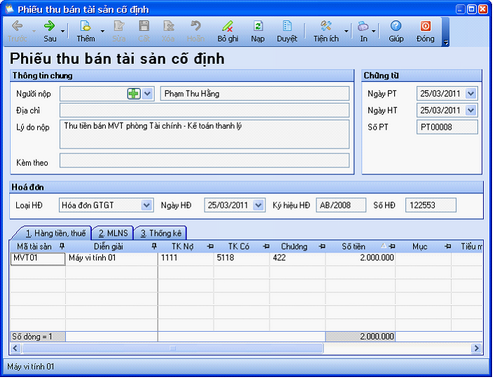493x378 pixels.
Task: Click TK Nợ column header
Action: (182, 247)
